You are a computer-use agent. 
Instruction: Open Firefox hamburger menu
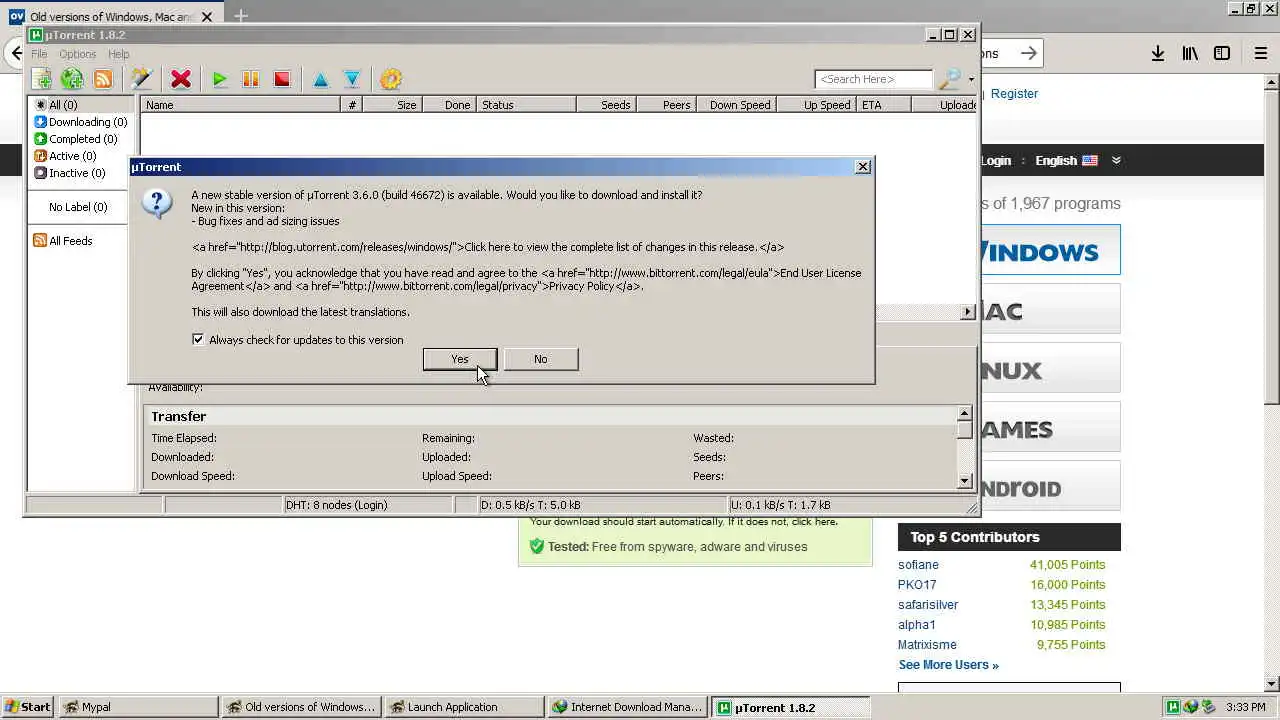[1261, 54]
